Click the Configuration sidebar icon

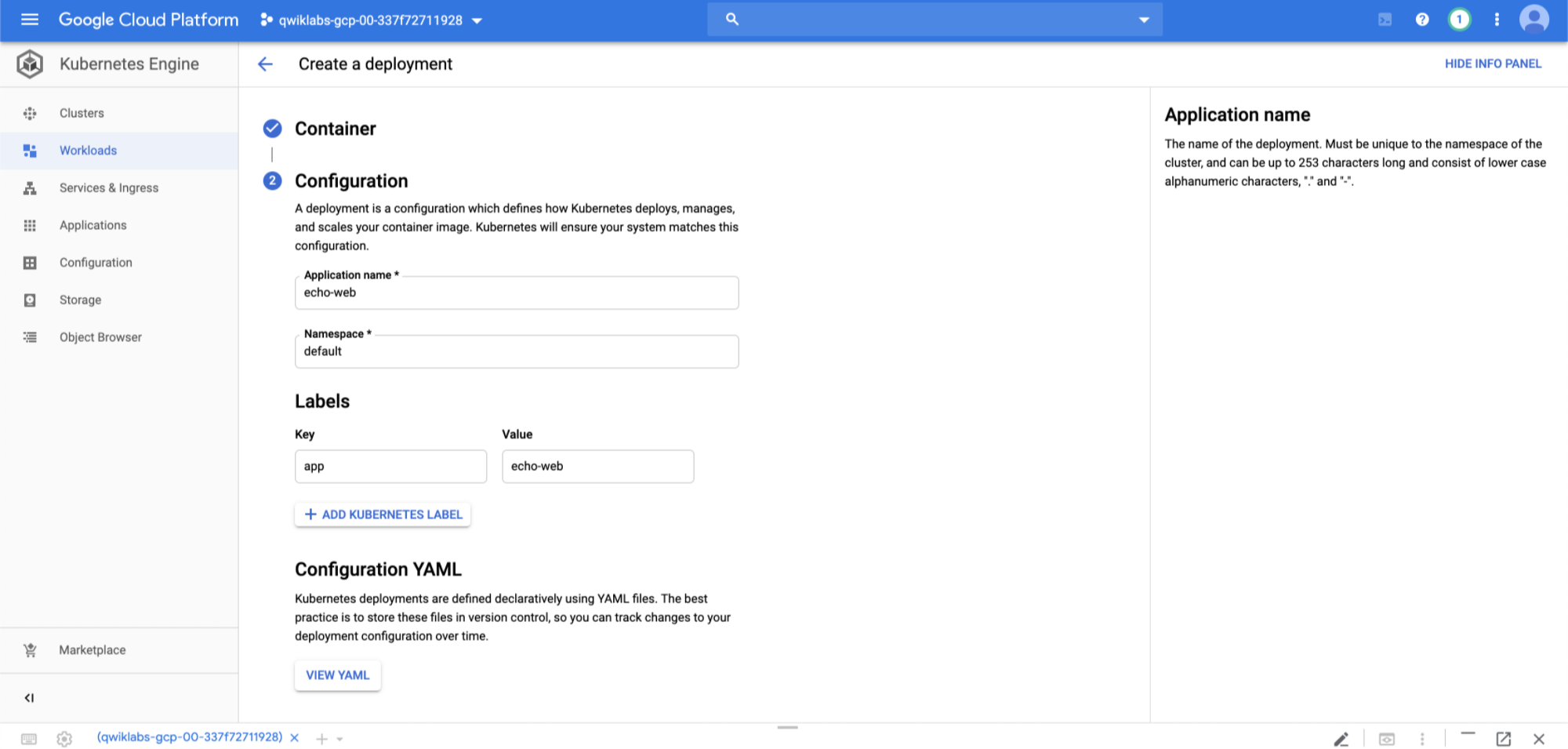[x=30, y=263]
